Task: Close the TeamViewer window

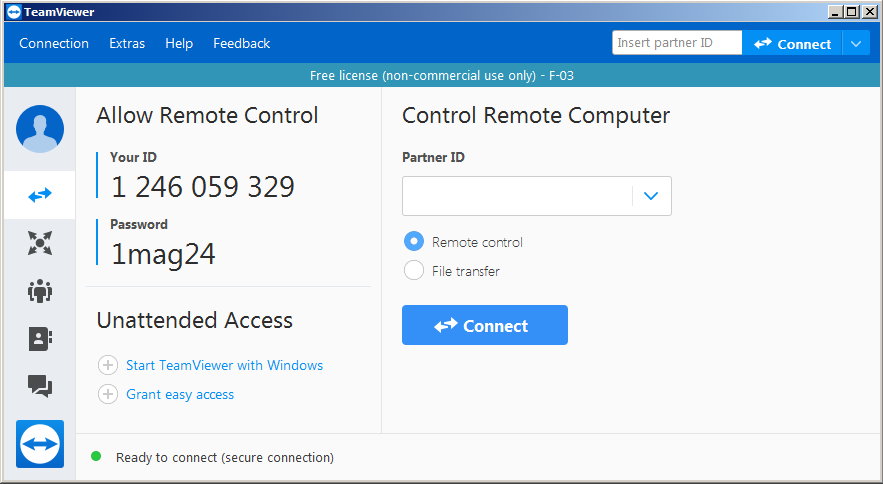Action: [869, 11]
